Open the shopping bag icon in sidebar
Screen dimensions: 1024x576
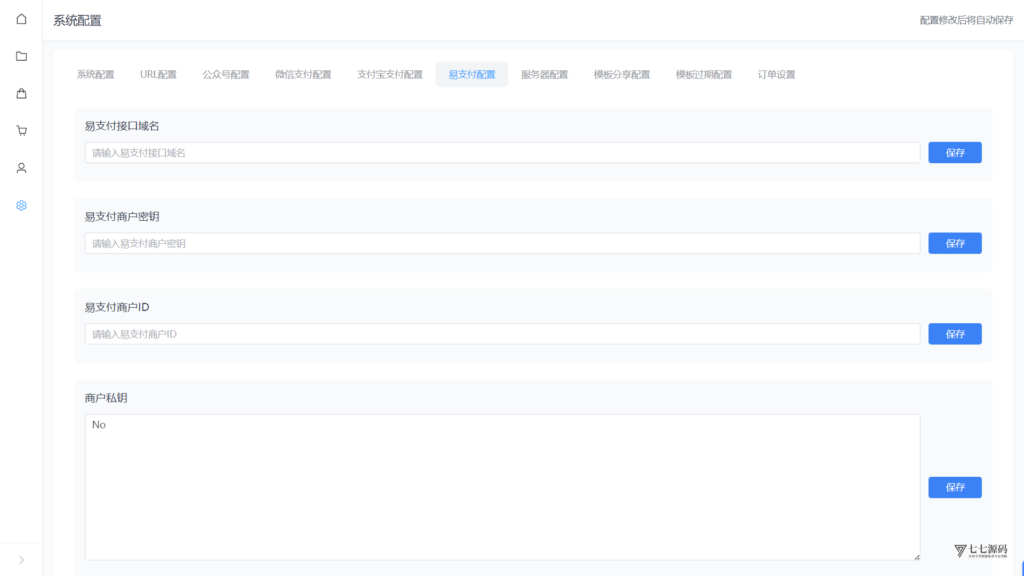tap(22, 93)
